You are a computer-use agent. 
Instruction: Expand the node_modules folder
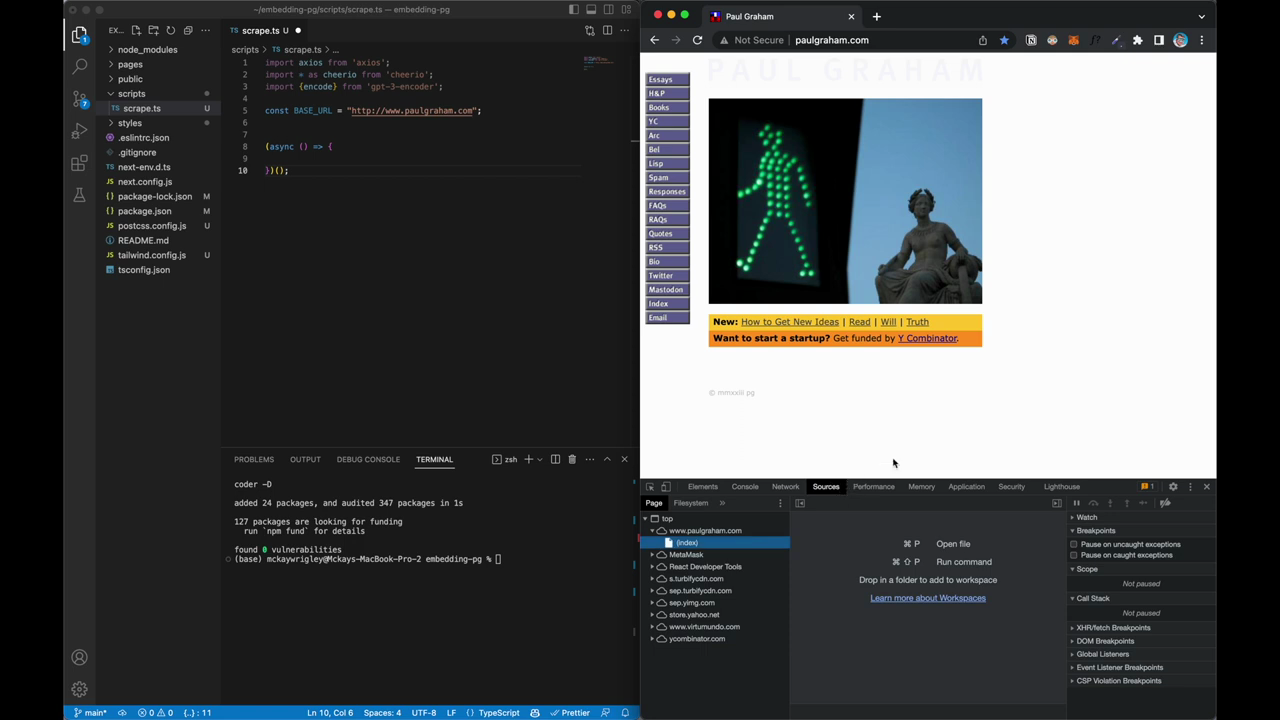pos(147,49)
